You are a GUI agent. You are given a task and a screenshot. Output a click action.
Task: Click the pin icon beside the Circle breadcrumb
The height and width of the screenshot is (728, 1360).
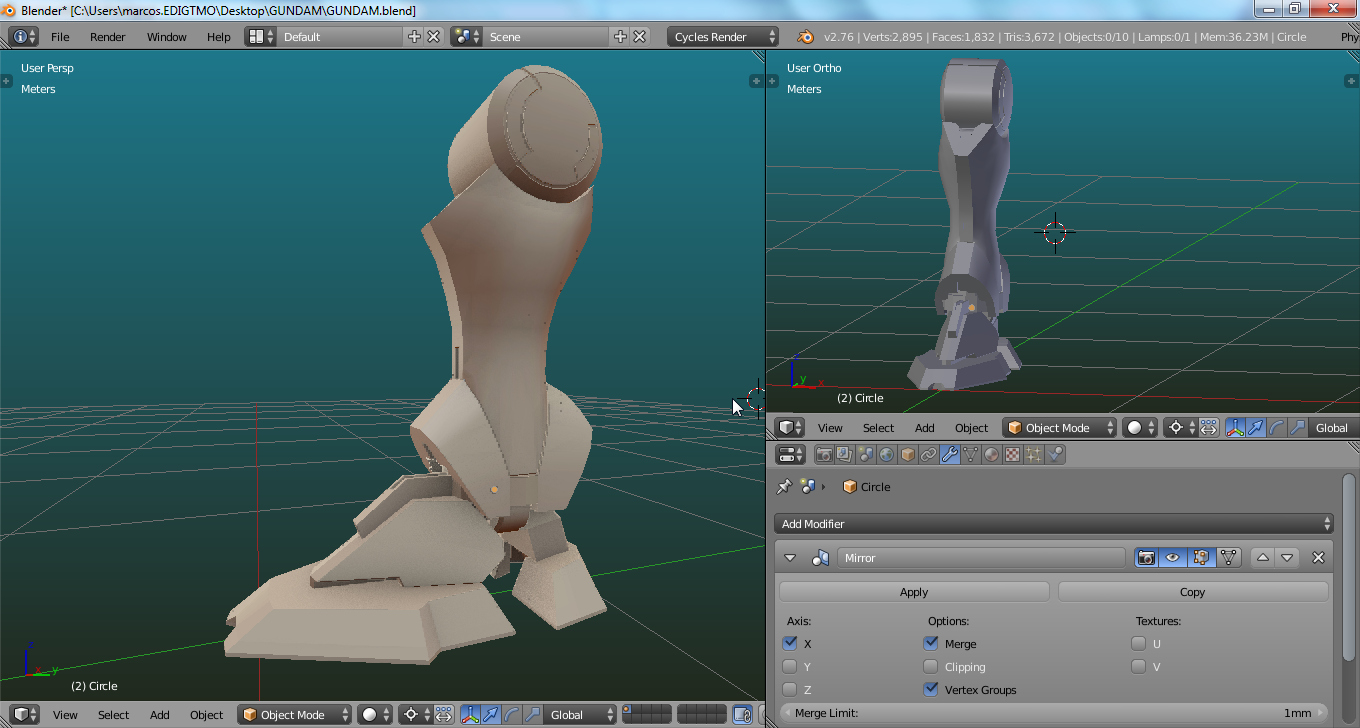785,487
